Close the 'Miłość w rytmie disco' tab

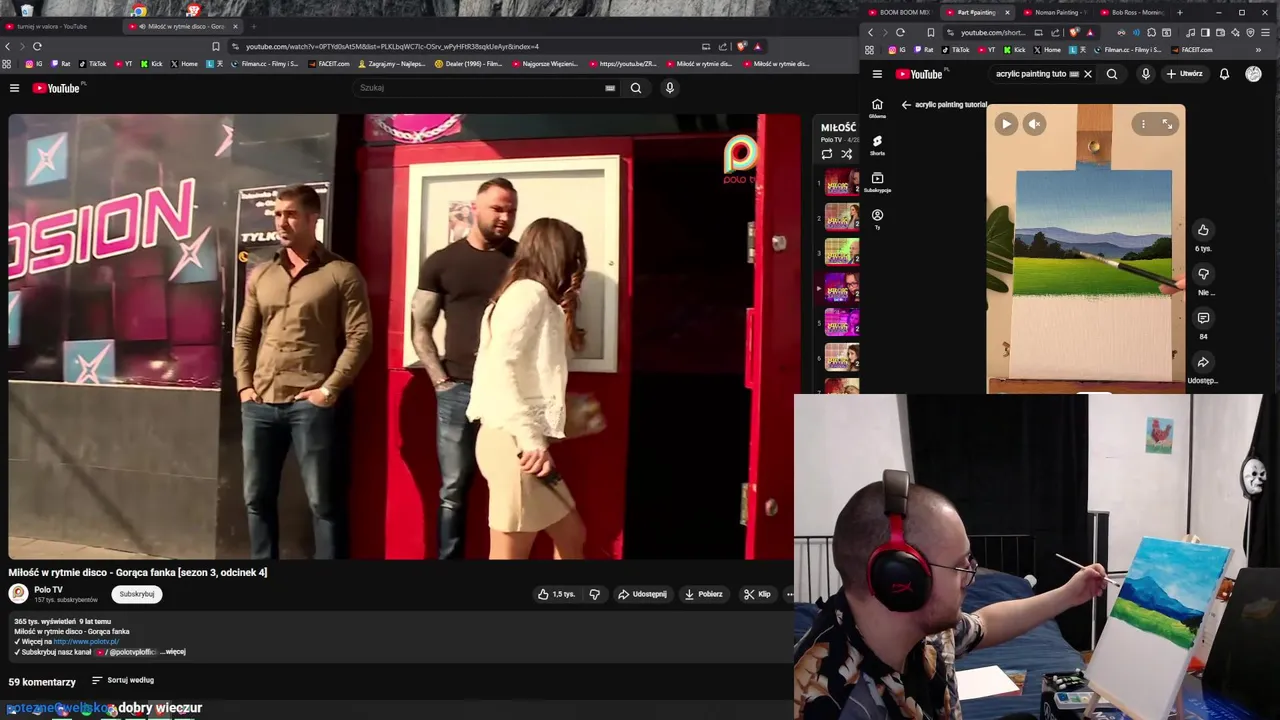[x=235, y=26]
